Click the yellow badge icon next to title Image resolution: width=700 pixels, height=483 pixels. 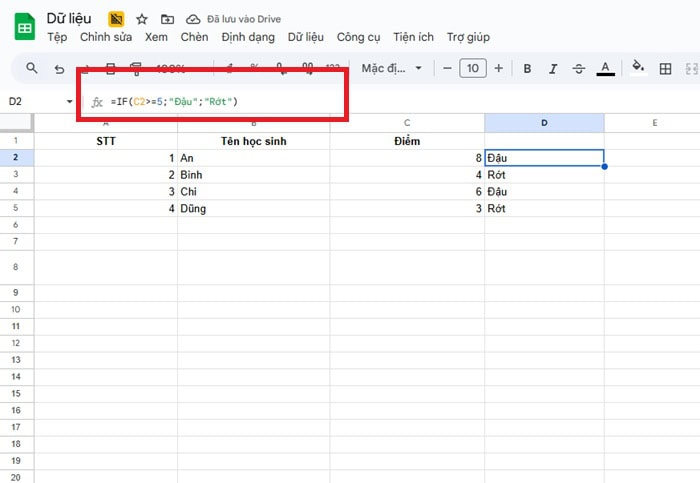point(117,19)
